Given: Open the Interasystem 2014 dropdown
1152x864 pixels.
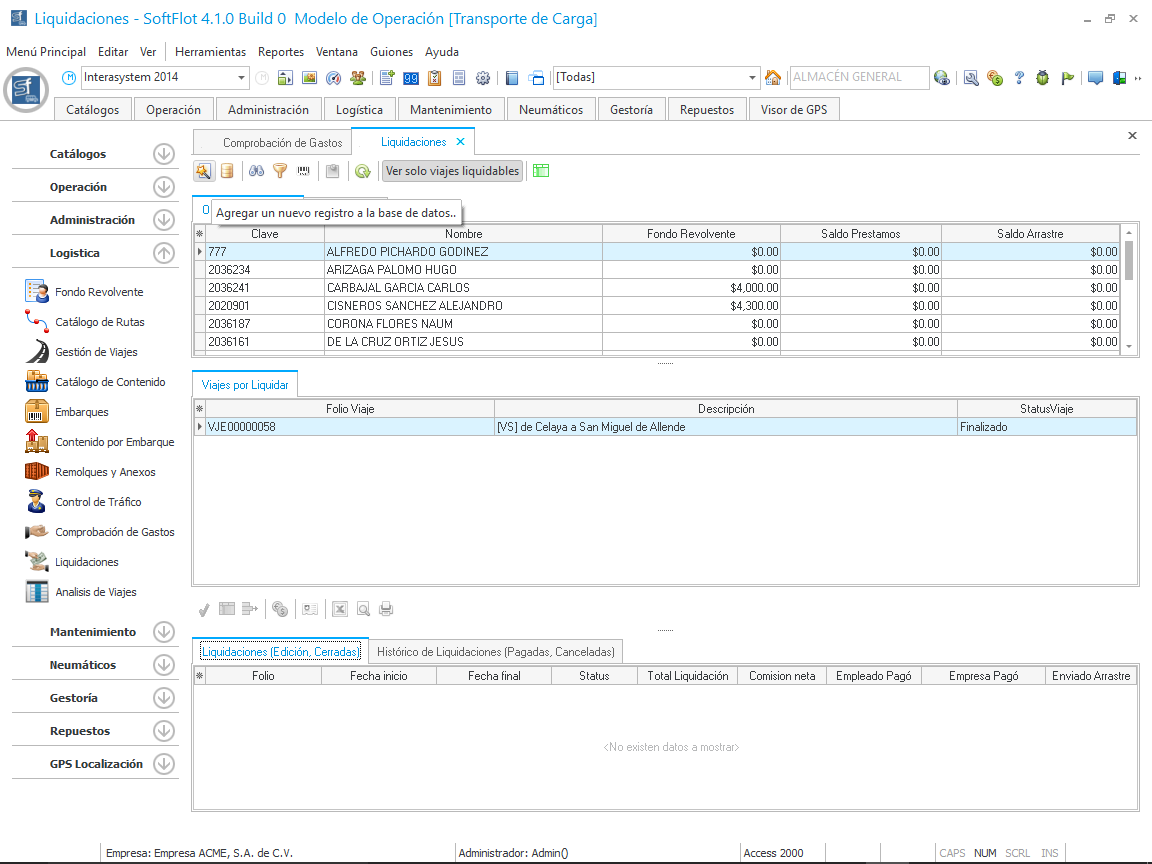Looking at the screenshot, I should (242, 78).
